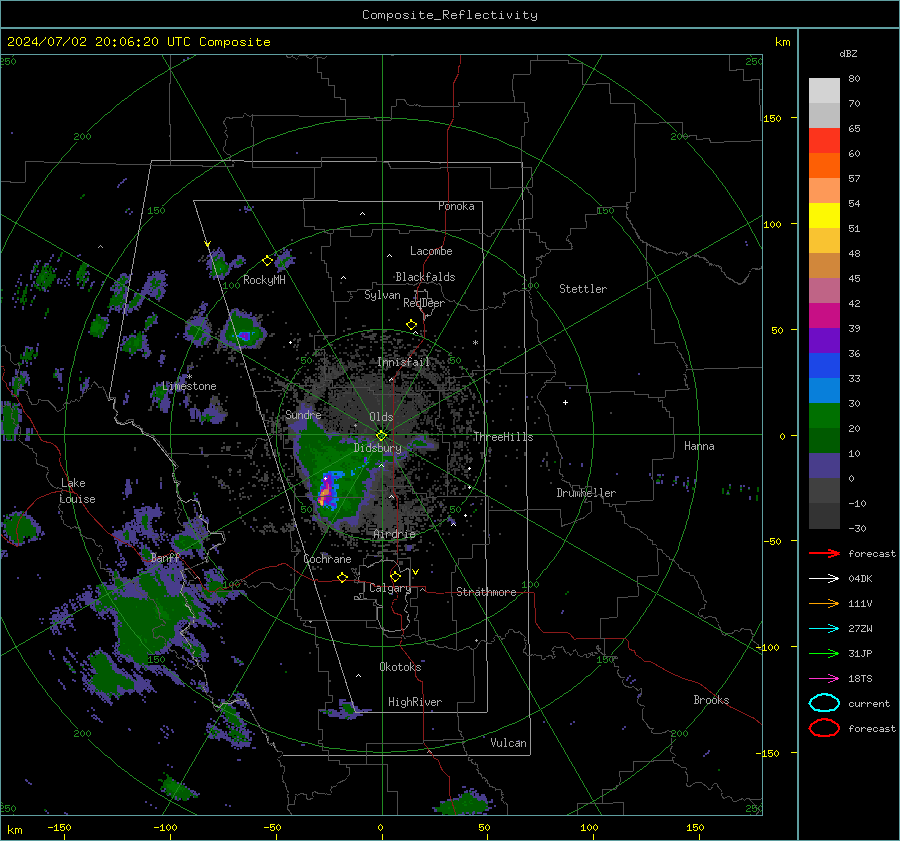This screenshot has width=900, height=841.
Task: Click the yellow diamond marker beside RockyMH
Action: [x=267, y=261]
